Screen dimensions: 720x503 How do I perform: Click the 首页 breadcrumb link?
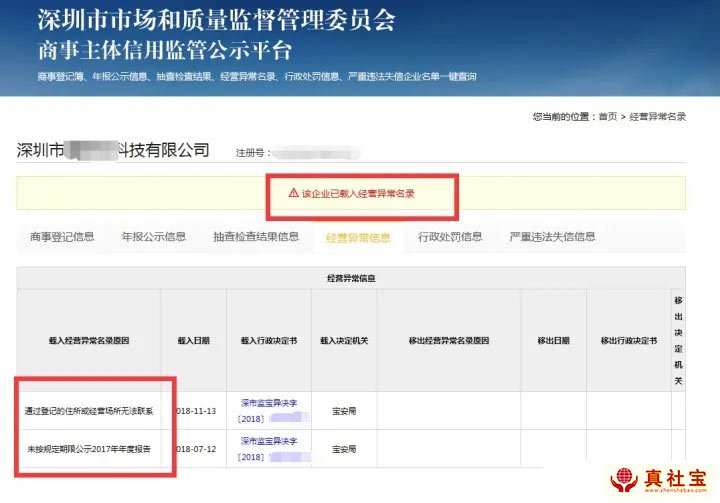[x=607, y=117]
